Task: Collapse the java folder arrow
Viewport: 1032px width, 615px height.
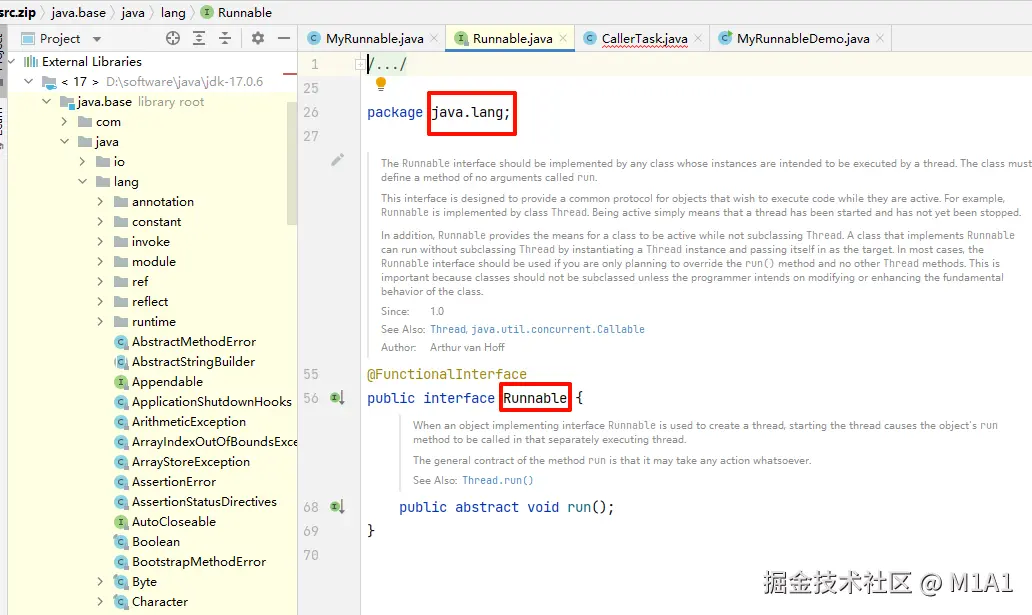Action: point(64,142)
